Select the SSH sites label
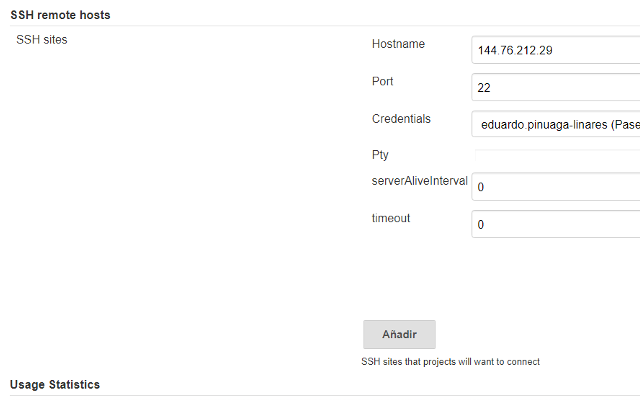This screenshot has height=400, width=640. coord(42,40)
